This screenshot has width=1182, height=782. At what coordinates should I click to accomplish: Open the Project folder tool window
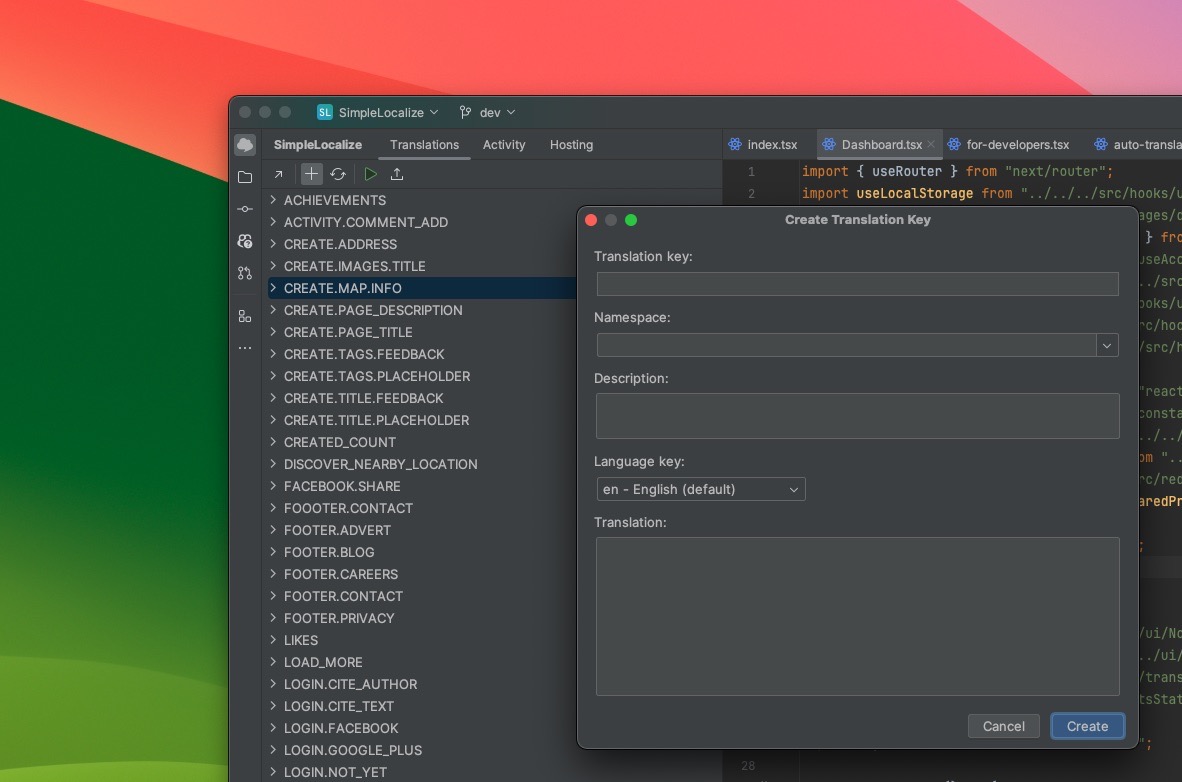click(x=245, y=177)
